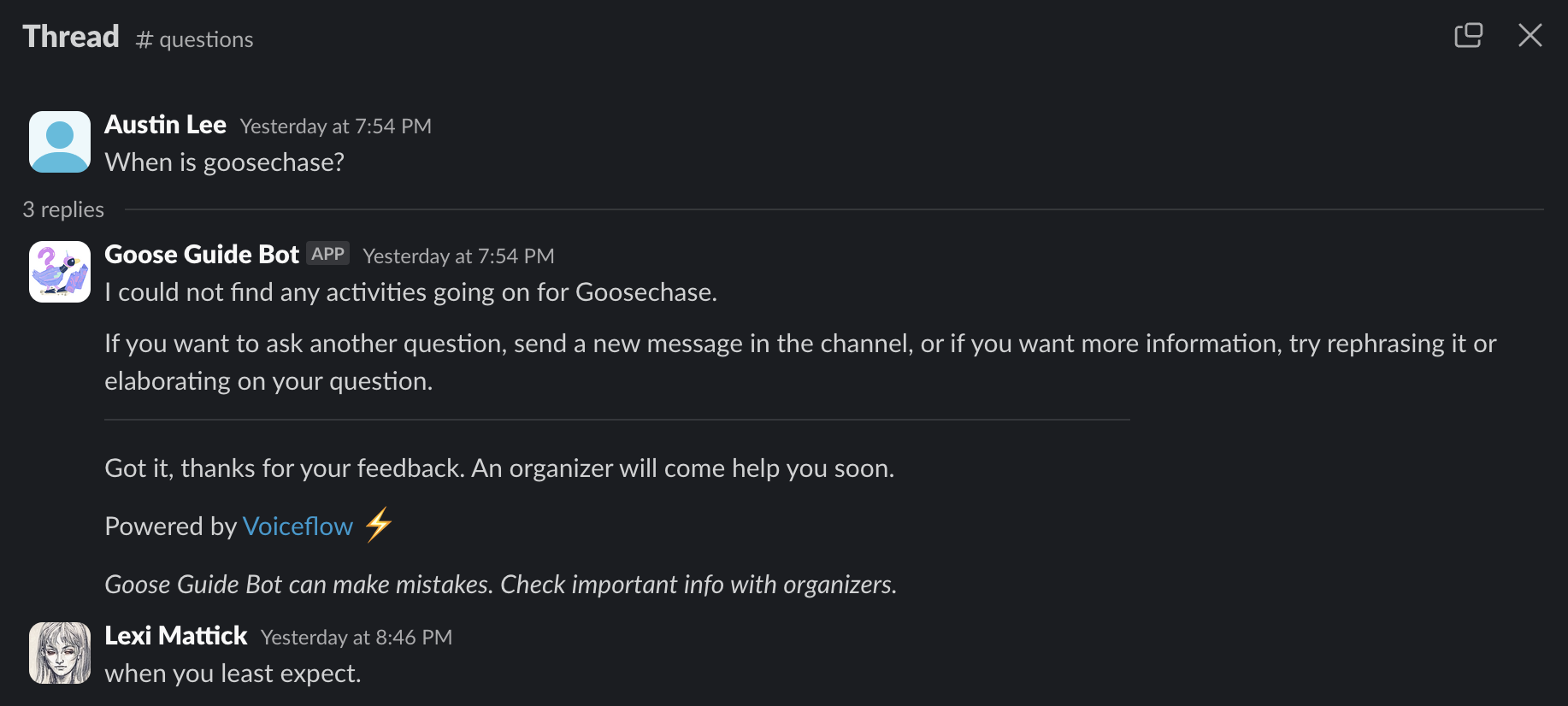Click Lexi Mattick's profile picture
Viewport: 1568px width, 706px height.
(x=60, y=653)
